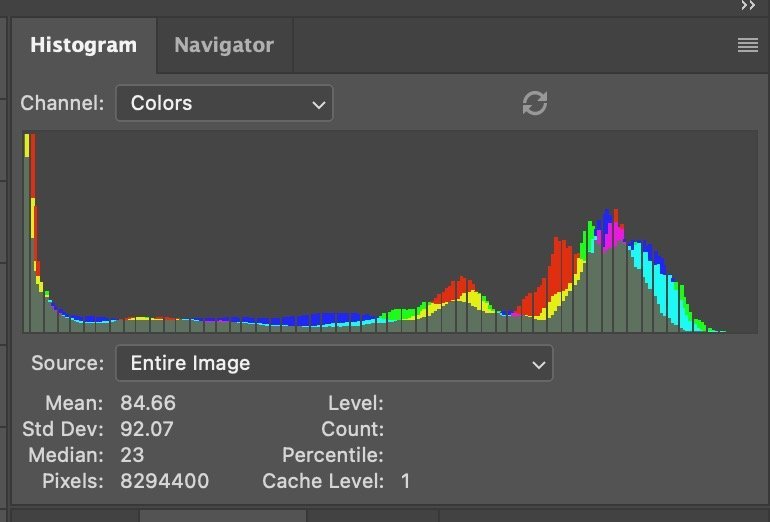The width and height of the screenshot is (770, 522).
Task: Click the Pixels count 8294400
Action: (x=164, y=481)
